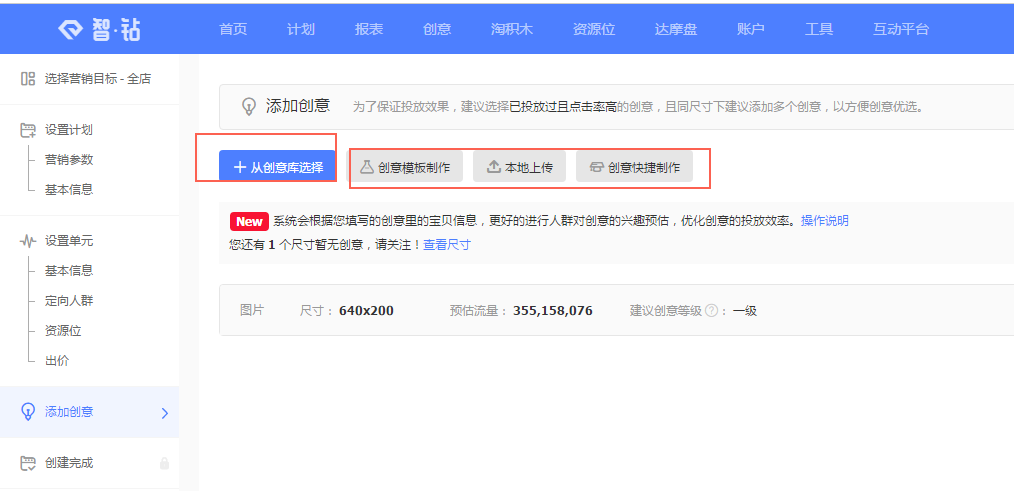Click the 选择营销目标 grid icon

pyautogui.click(x=27, y=79)
